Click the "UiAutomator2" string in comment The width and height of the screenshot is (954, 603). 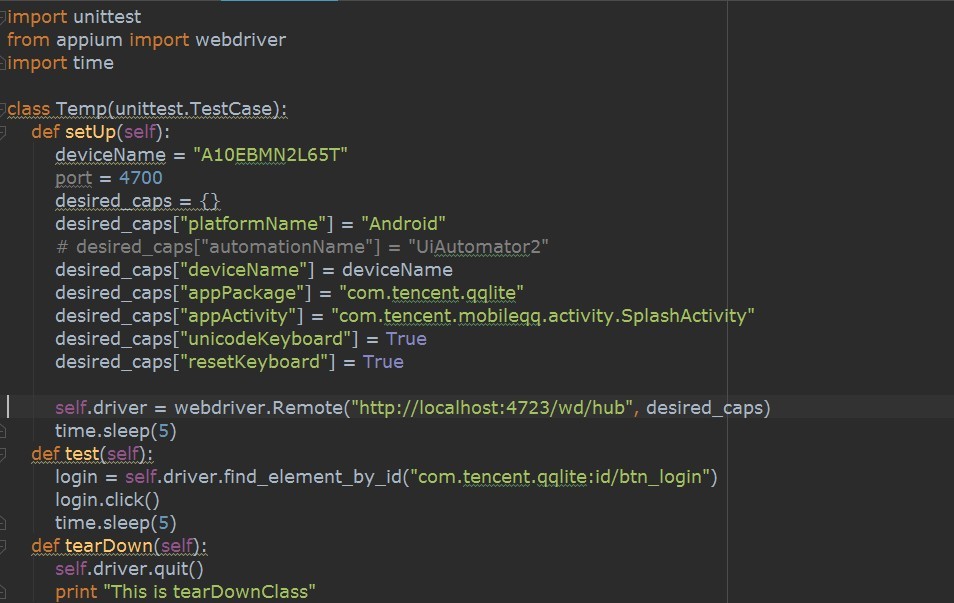478,247
